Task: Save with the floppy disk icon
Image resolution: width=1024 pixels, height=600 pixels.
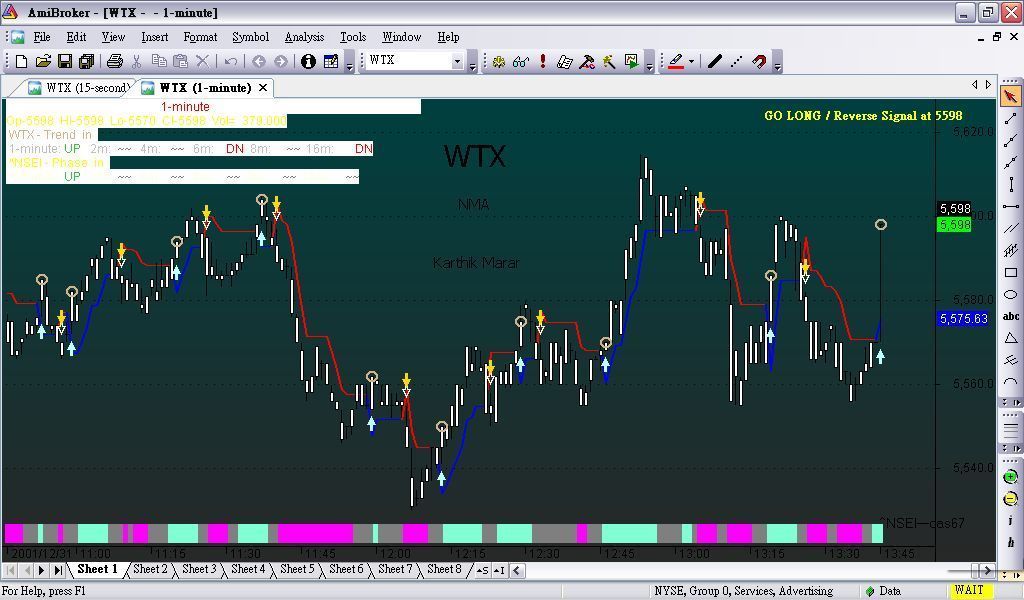Action: click(65, 61)
